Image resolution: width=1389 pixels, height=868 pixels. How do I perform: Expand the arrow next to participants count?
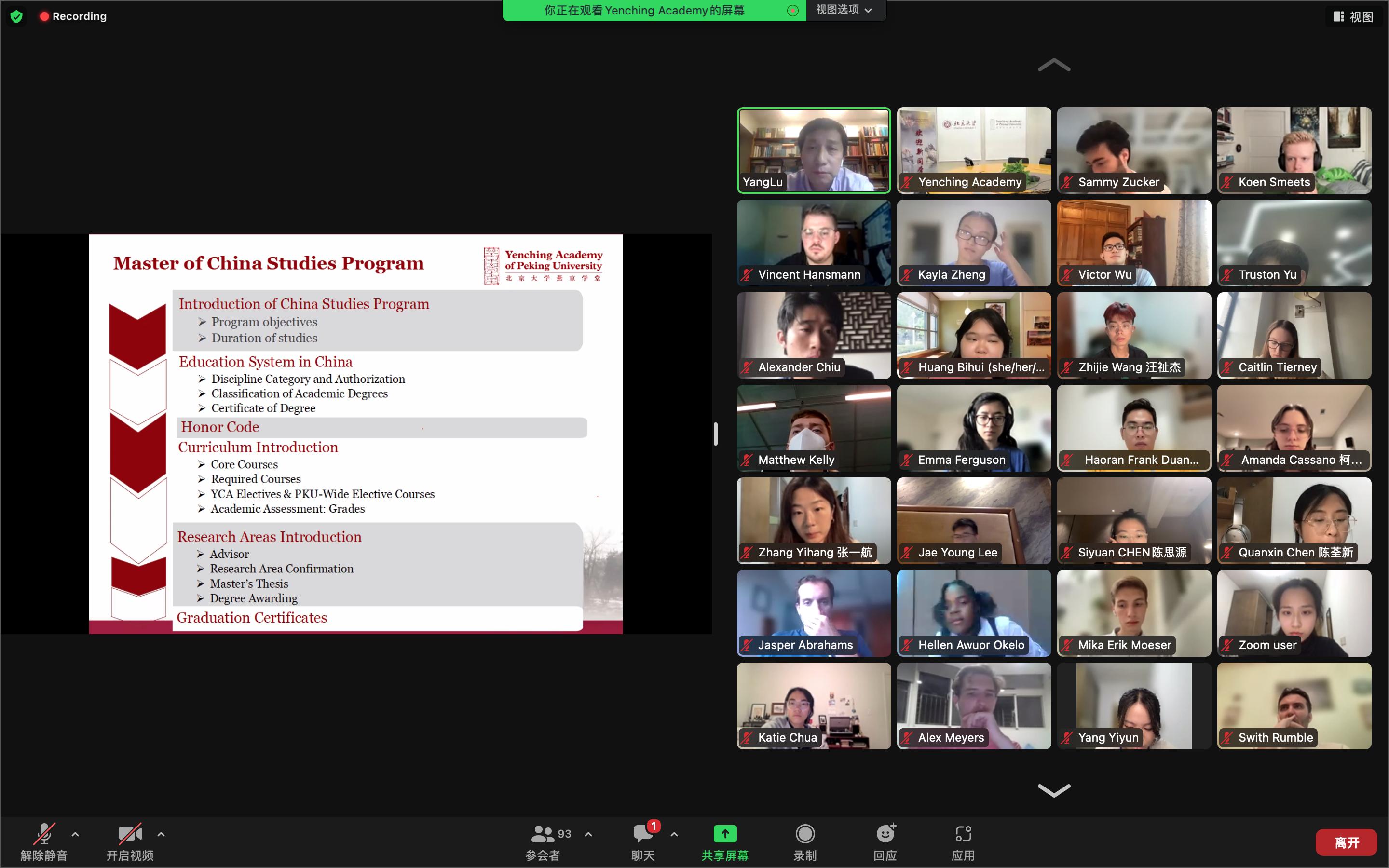pyautogui.click(x=588, y=834)
